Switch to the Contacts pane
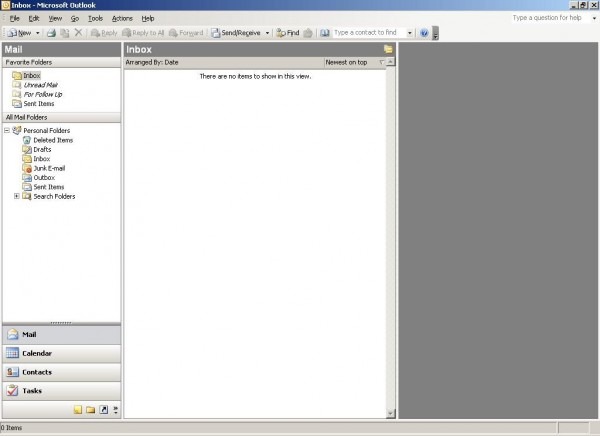Viewport: 600px width, 436px height. 61,372
